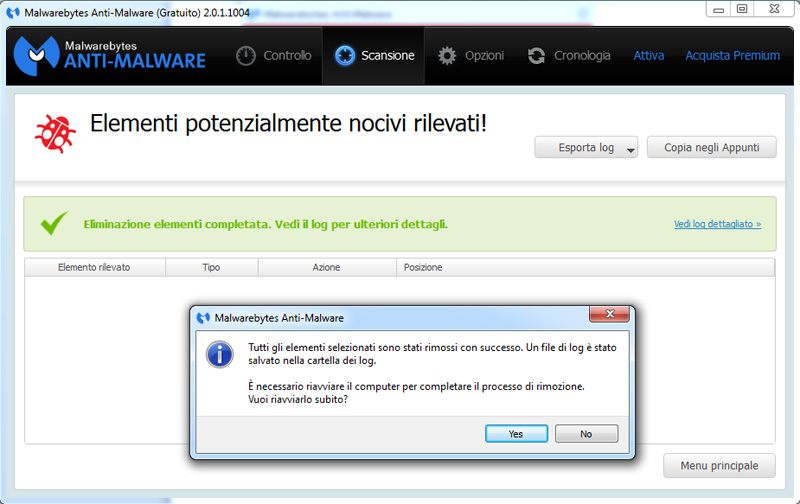Confirm restart with the Yes button
The image size is (800, 504).
click(516, 434)
